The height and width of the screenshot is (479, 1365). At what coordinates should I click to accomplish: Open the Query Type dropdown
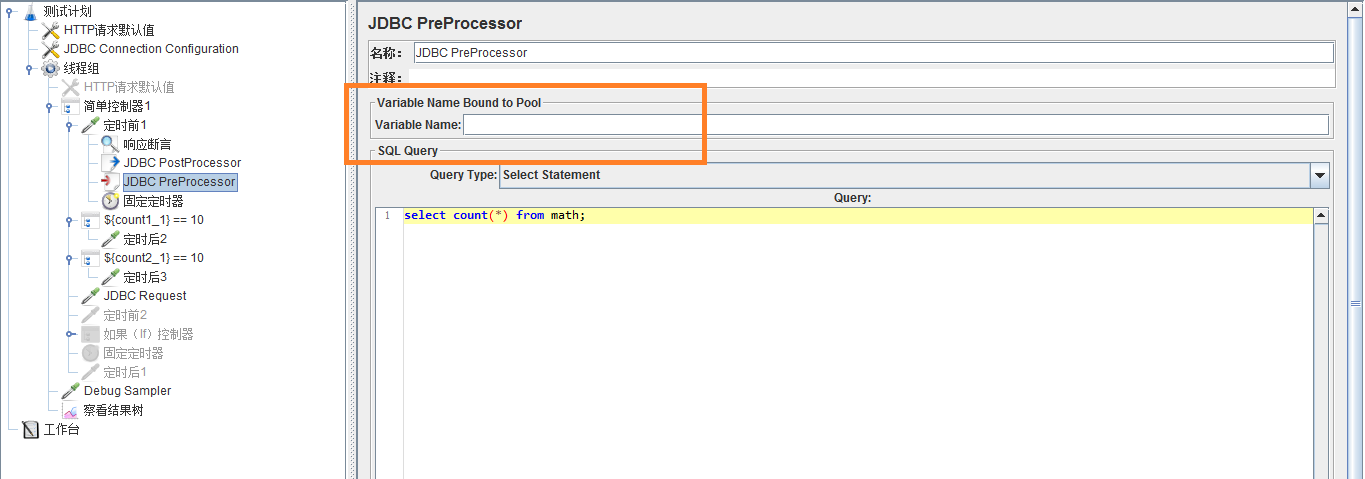1320,175
